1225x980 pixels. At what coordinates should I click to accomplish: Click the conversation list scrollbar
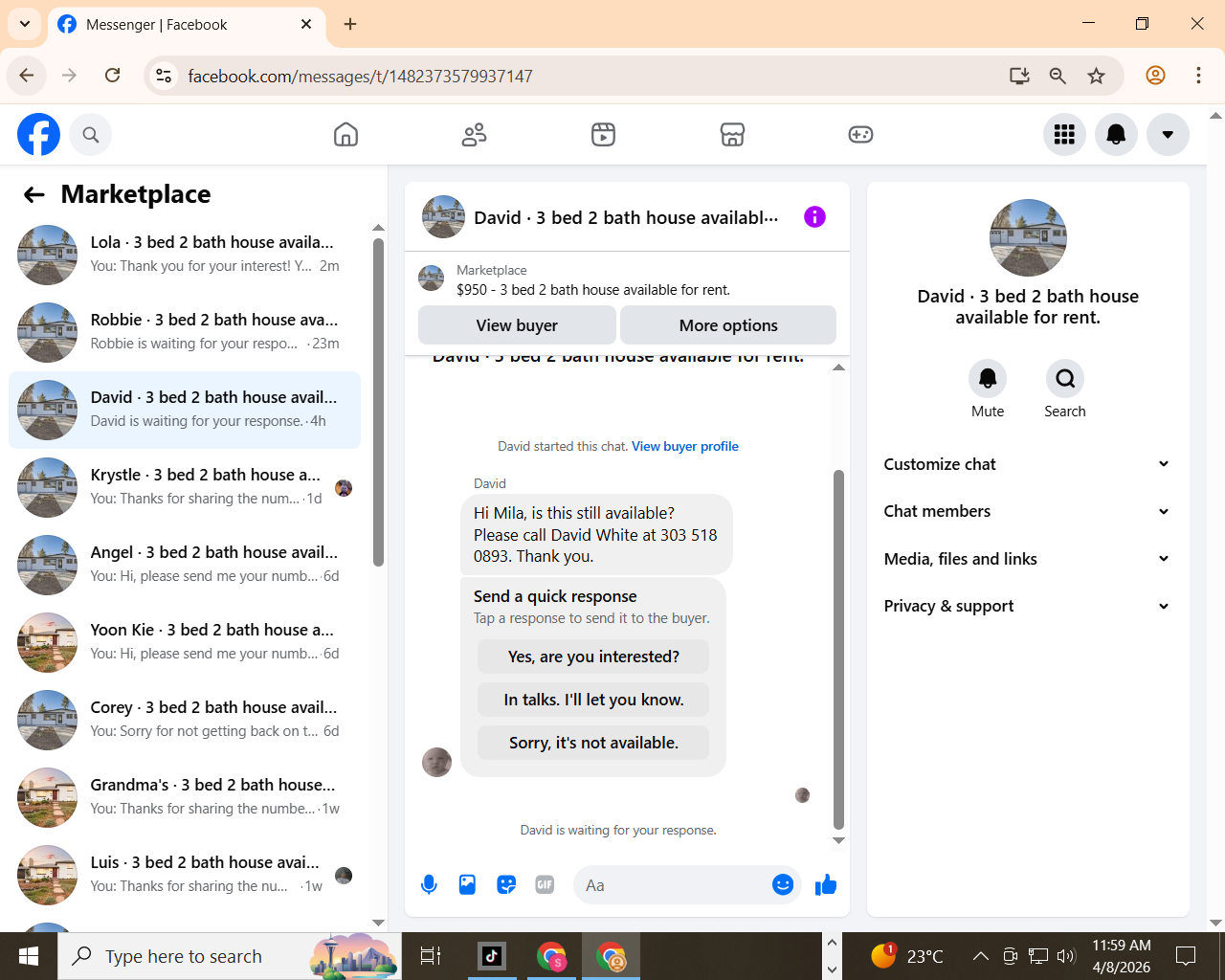click(378, 402)
